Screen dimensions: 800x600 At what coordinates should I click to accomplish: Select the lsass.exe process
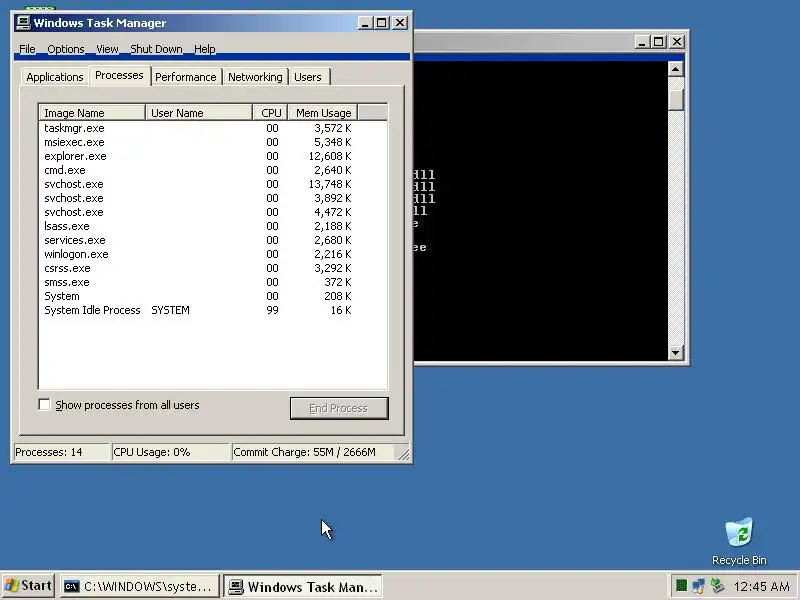coord(197,226)
